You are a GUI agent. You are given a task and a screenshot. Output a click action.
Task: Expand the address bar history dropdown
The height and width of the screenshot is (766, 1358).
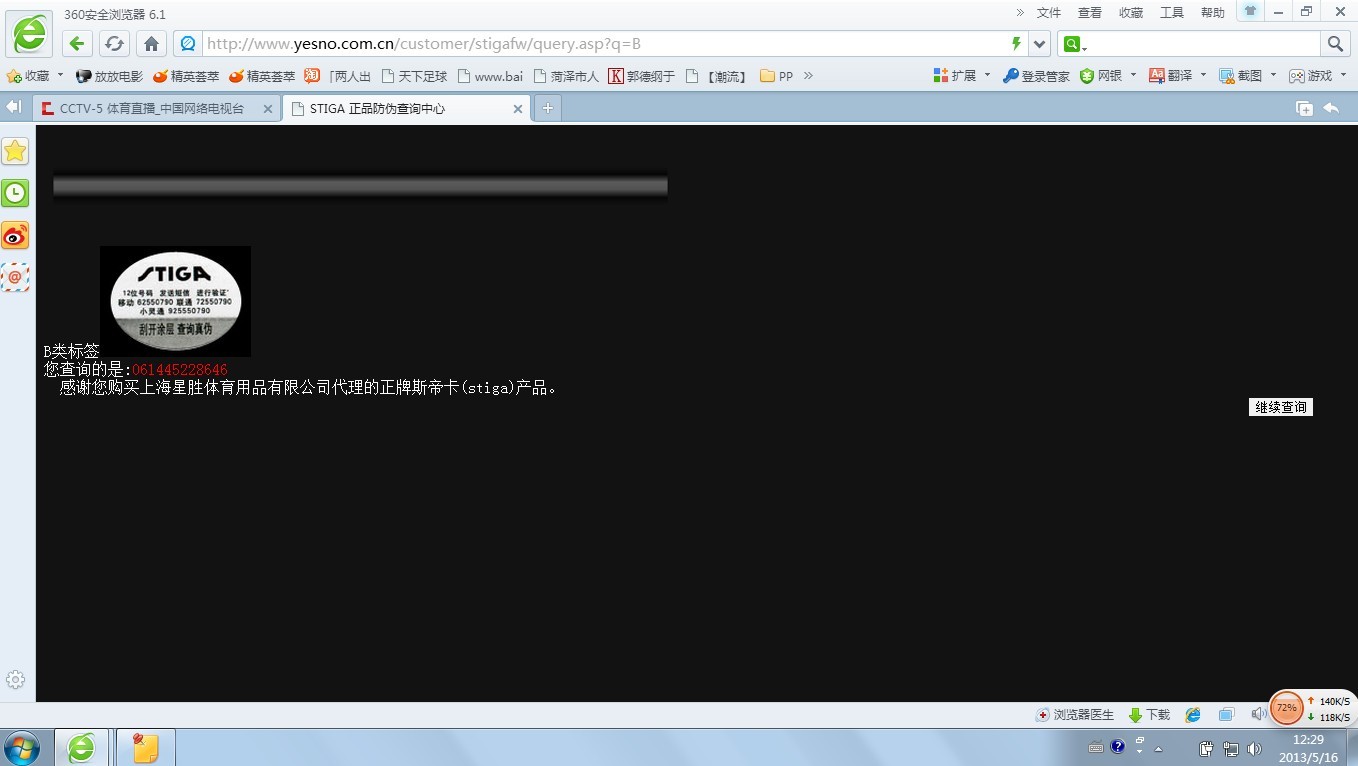pos(1040,43)
